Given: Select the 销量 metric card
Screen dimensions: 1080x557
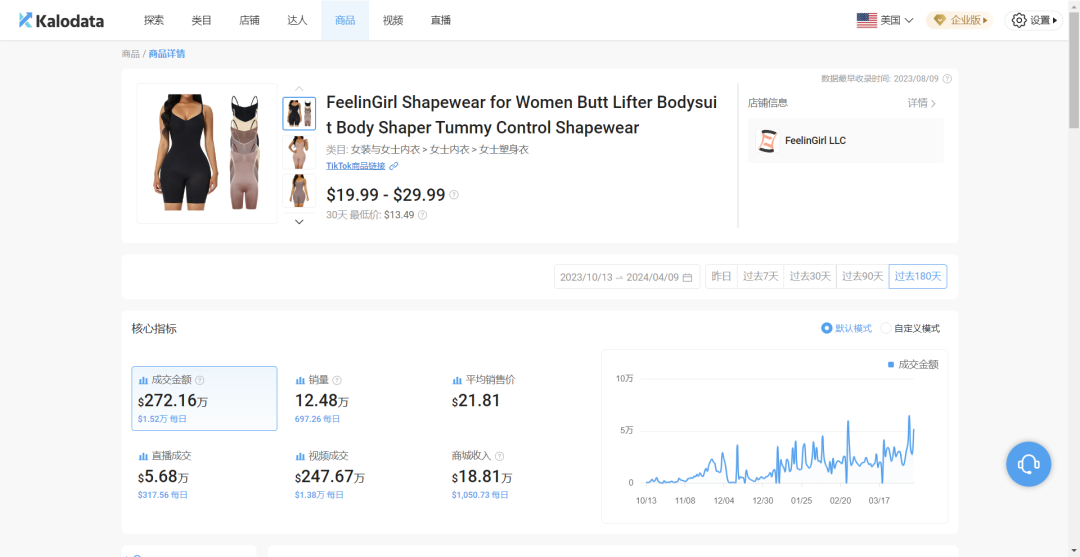Looking at the screenshot, I should pos(362,399).
